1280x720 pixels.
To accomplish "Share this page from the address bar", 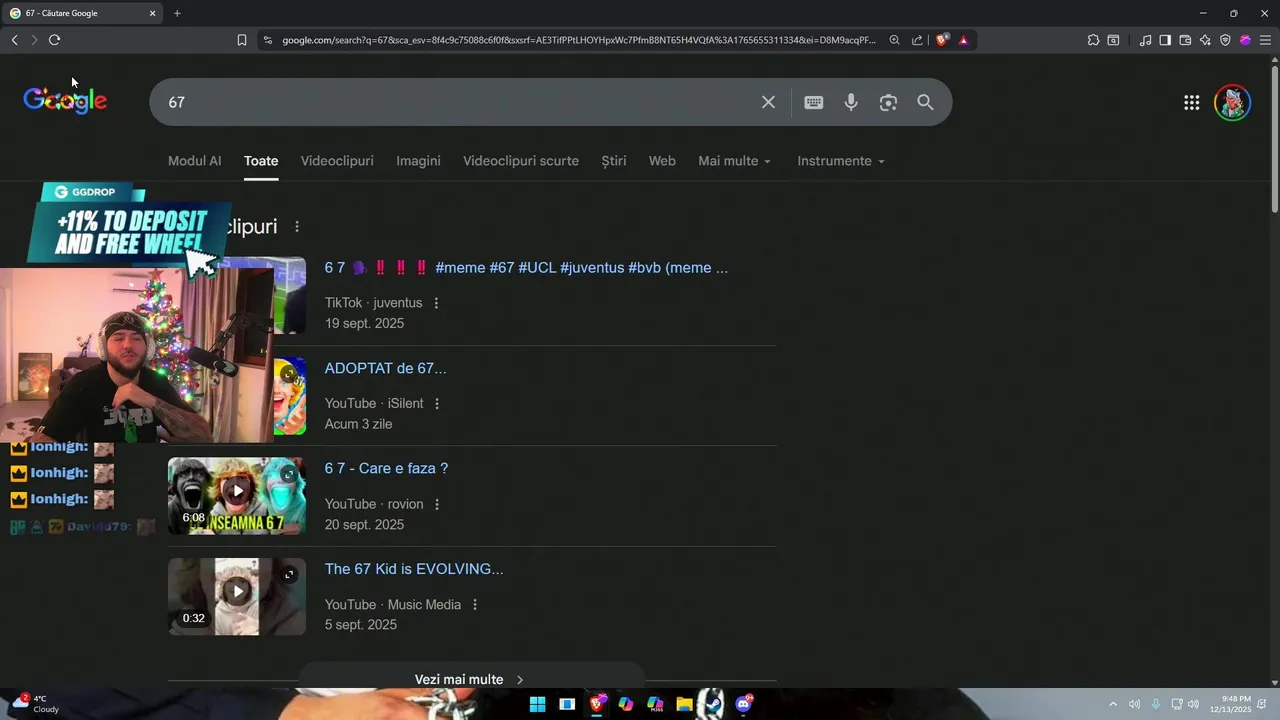I will click(917, 40).
